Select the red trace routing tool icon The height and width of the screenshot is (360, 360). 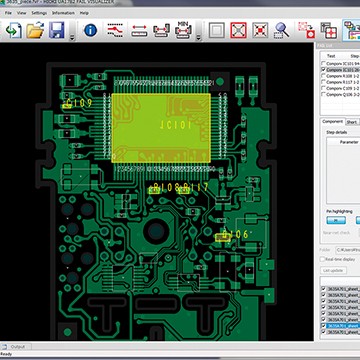pyautogui.click(x=115, y=30)
